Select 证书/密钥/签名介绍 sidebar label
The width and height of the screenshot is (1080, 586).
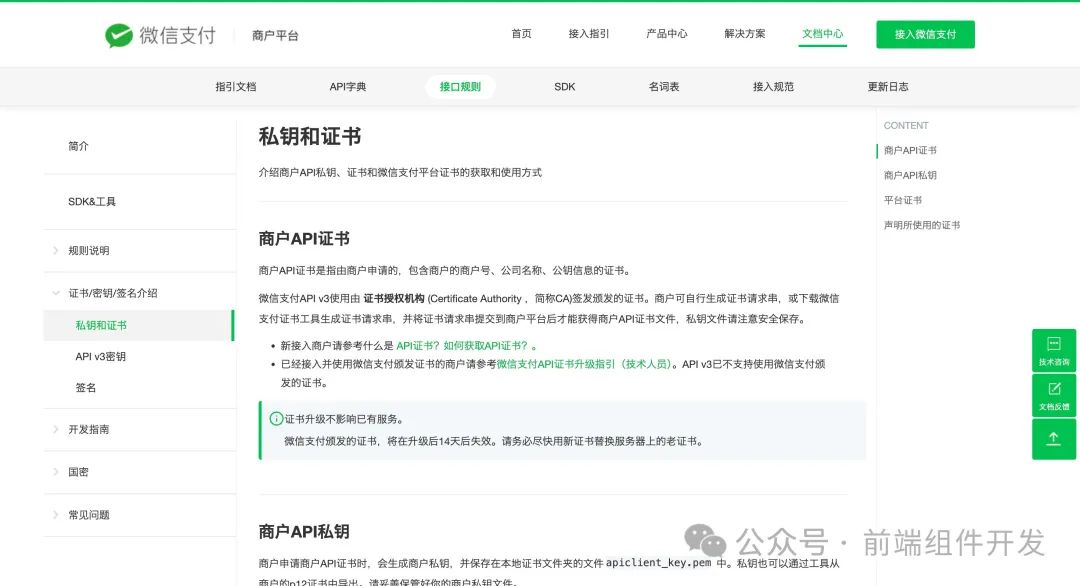pos(113,293)
